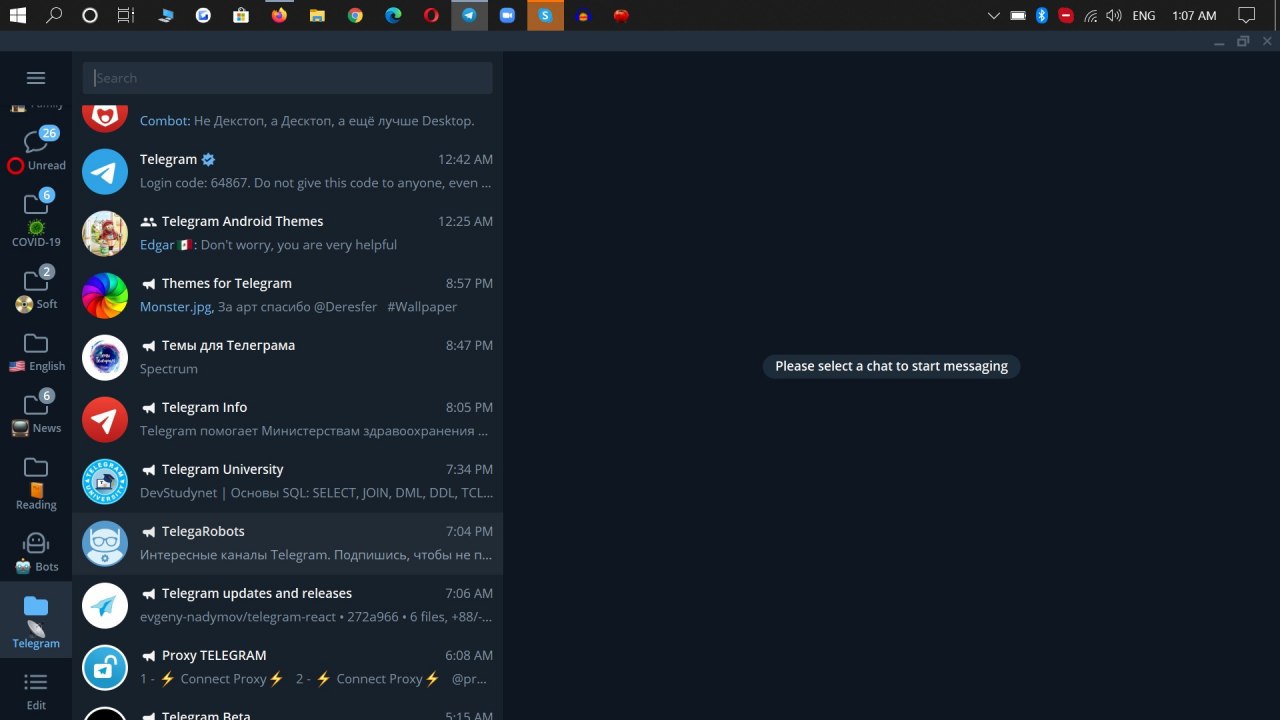Image resolution: width=1280 pixels, height=720 pixels.
Task: Open Microsoft Edge from taskbar
Action: tap(393, 15)
